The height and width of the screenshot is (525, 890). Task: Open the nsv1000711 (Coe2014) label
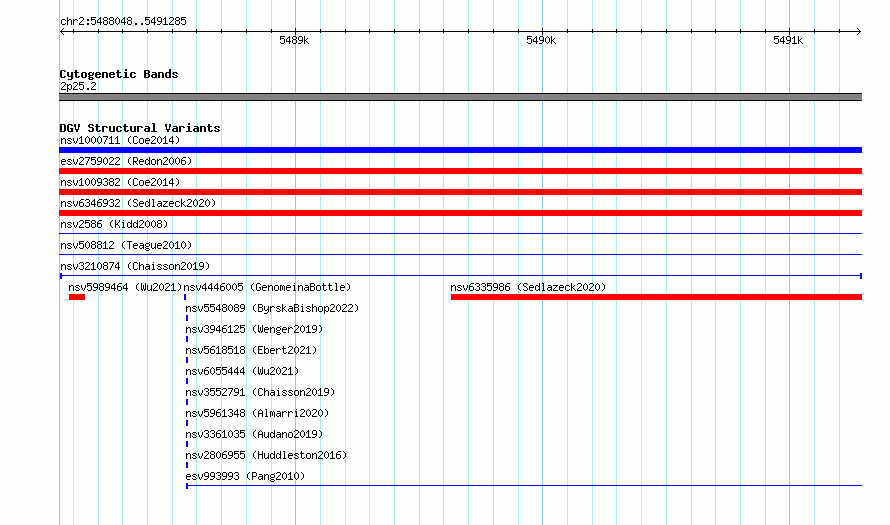tap(120, 140)
